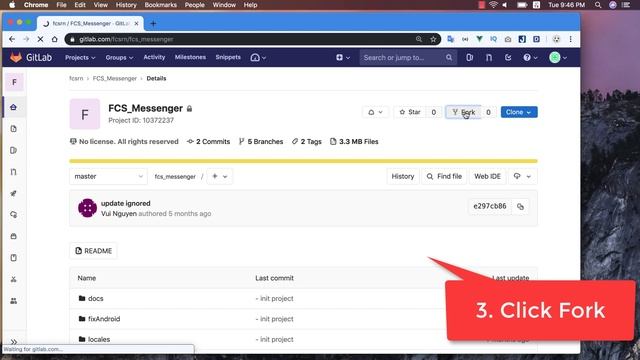640x360 pixels.
Task: Open commit History button
Action: [x=402, y=176]
